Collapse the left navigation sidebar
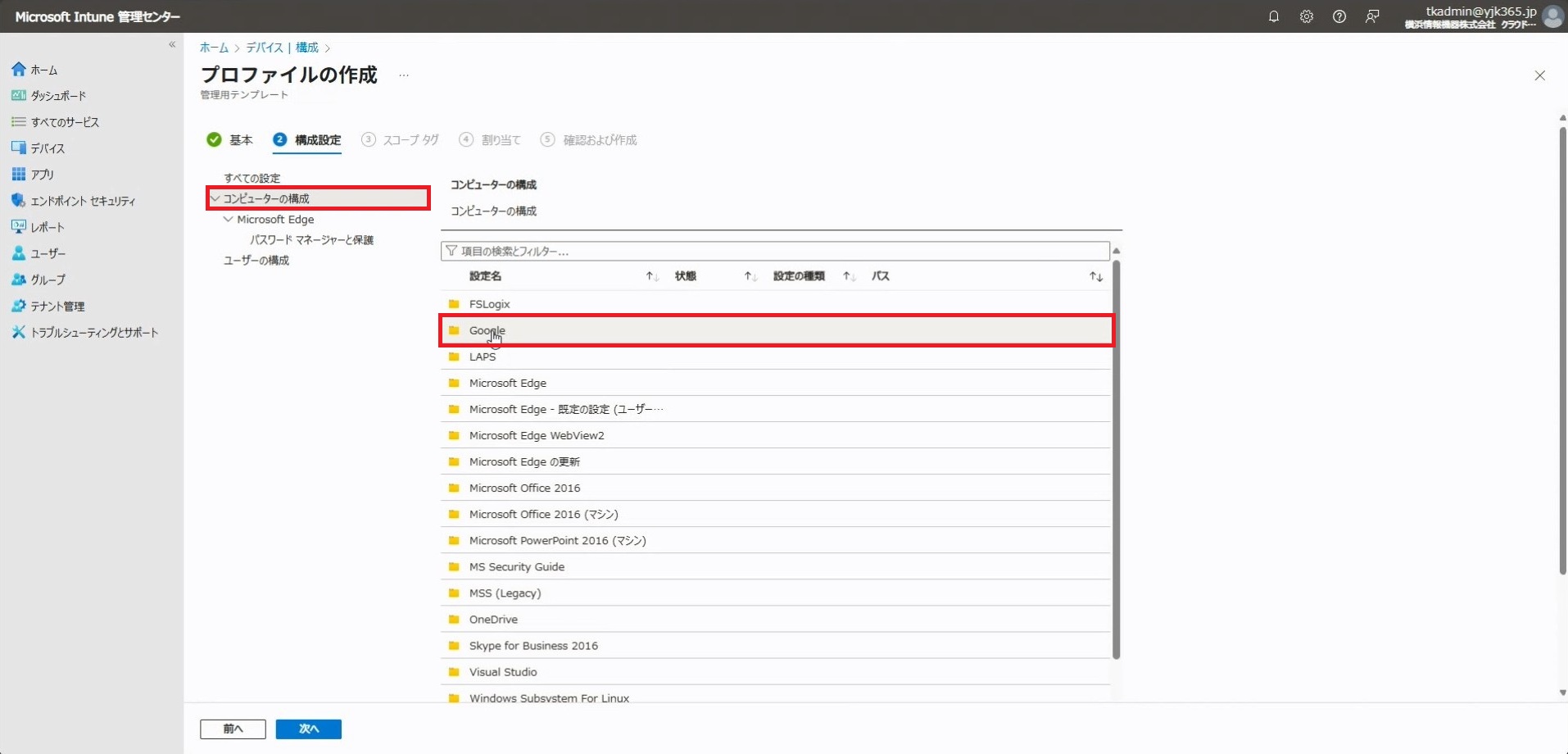The height and width of the screenshot is (754, 1568). coord(172,45)
